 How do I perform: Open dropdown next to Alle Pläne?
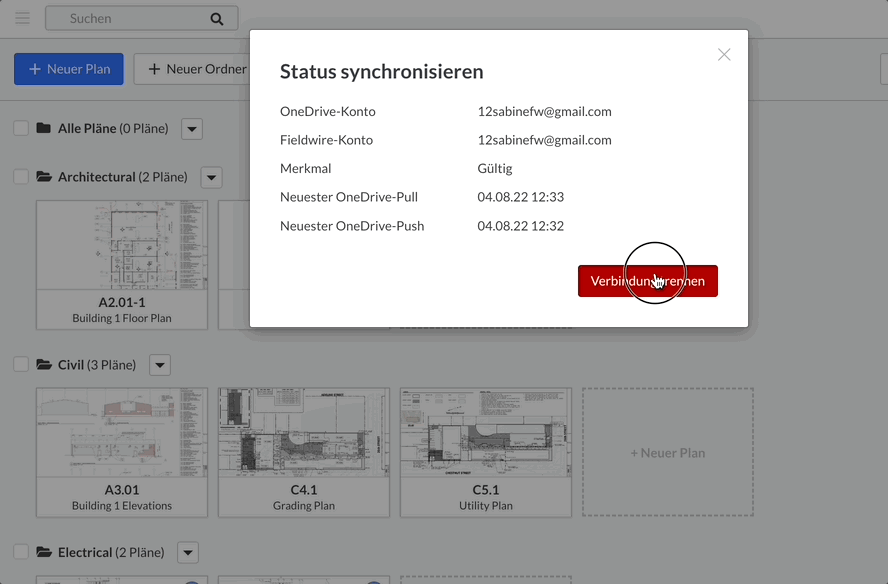pyautogui.click(x=192, y=129)
